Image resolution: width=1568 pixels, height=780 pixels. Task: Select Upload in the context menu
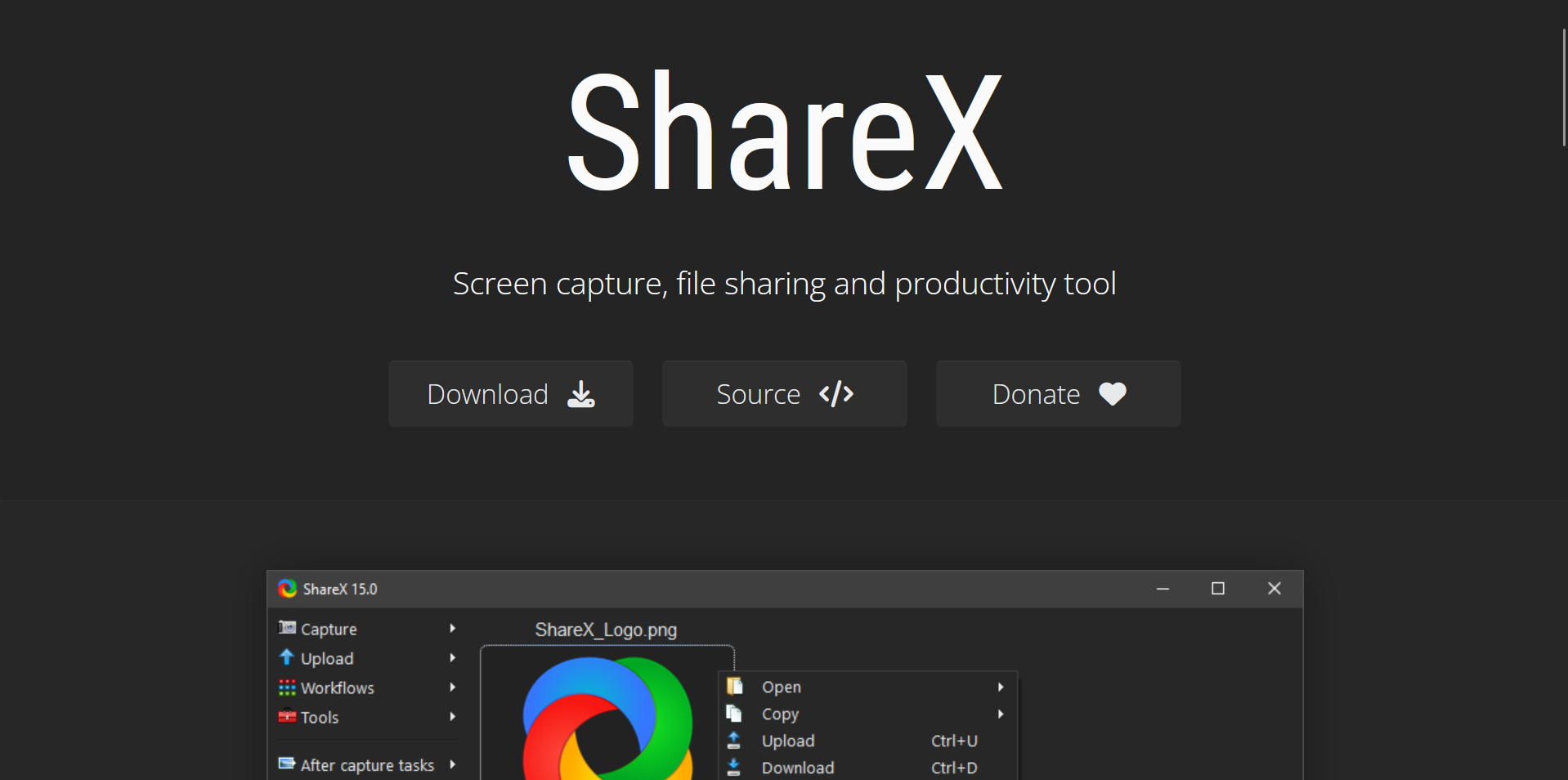point(788,741)
